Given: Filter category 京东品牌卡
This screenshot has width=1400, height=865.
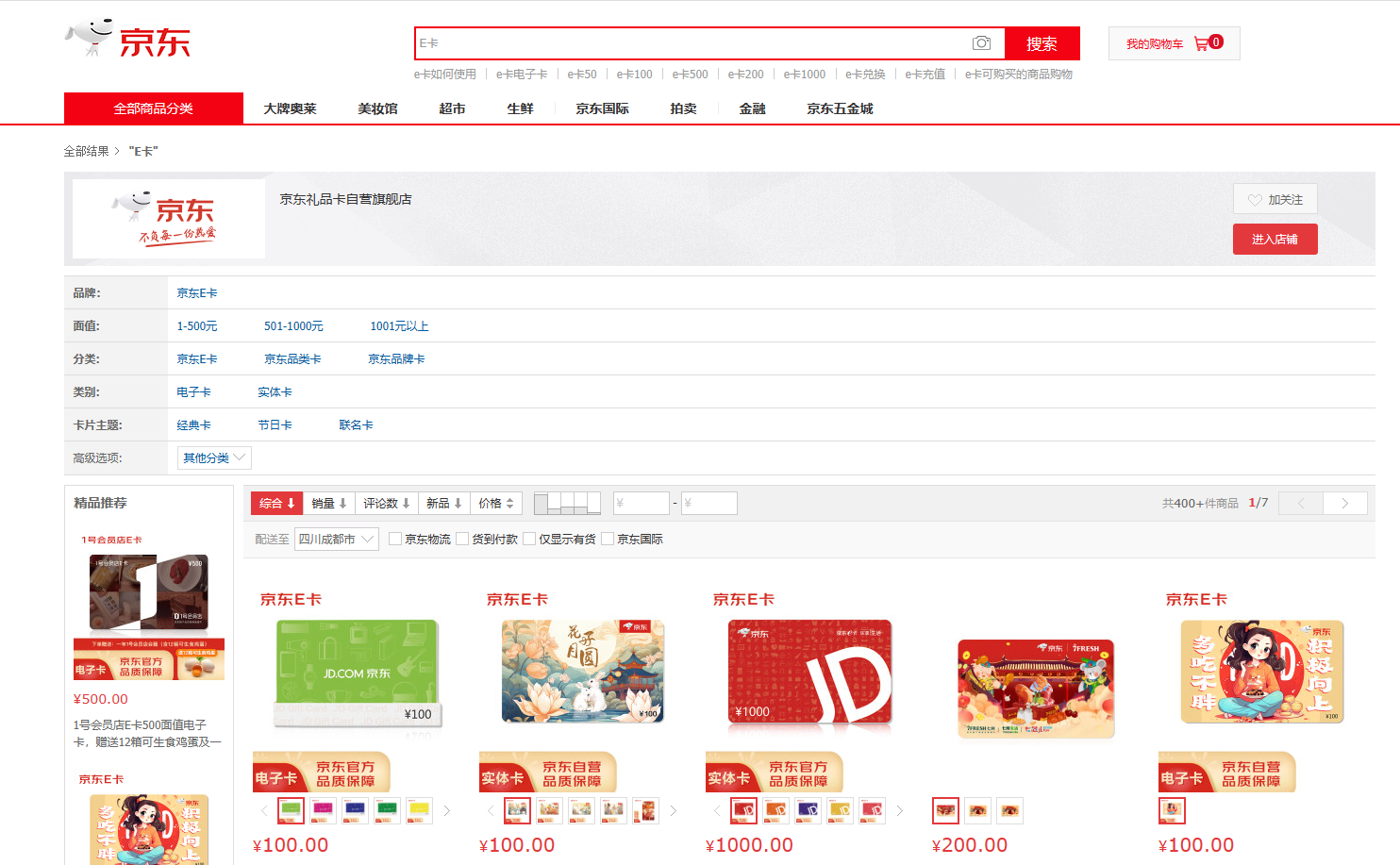Looking at the screenshot, I should [x=396, y=359].
